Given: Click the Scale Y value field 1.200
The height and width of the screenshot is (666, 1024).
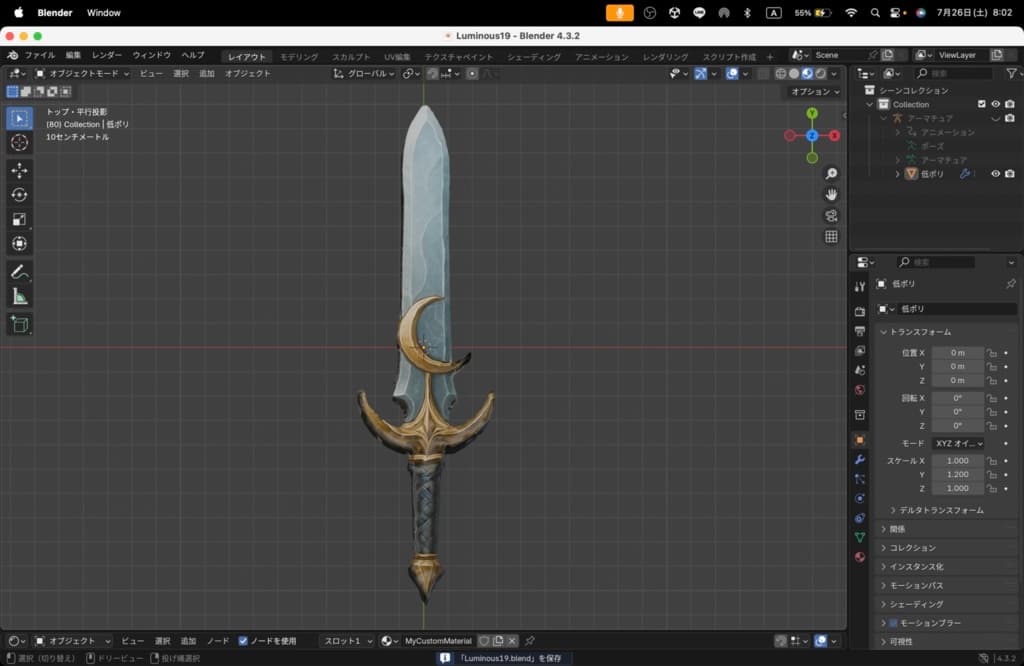Looking at the screenshot, I should (957, 474).
